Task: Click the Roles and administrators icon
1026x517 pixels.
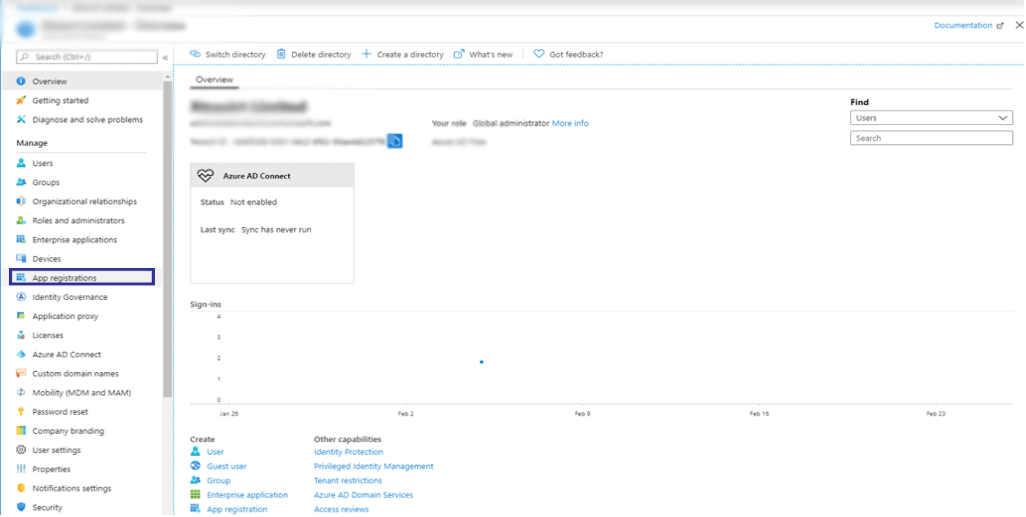Action: (x=21, y=221)
